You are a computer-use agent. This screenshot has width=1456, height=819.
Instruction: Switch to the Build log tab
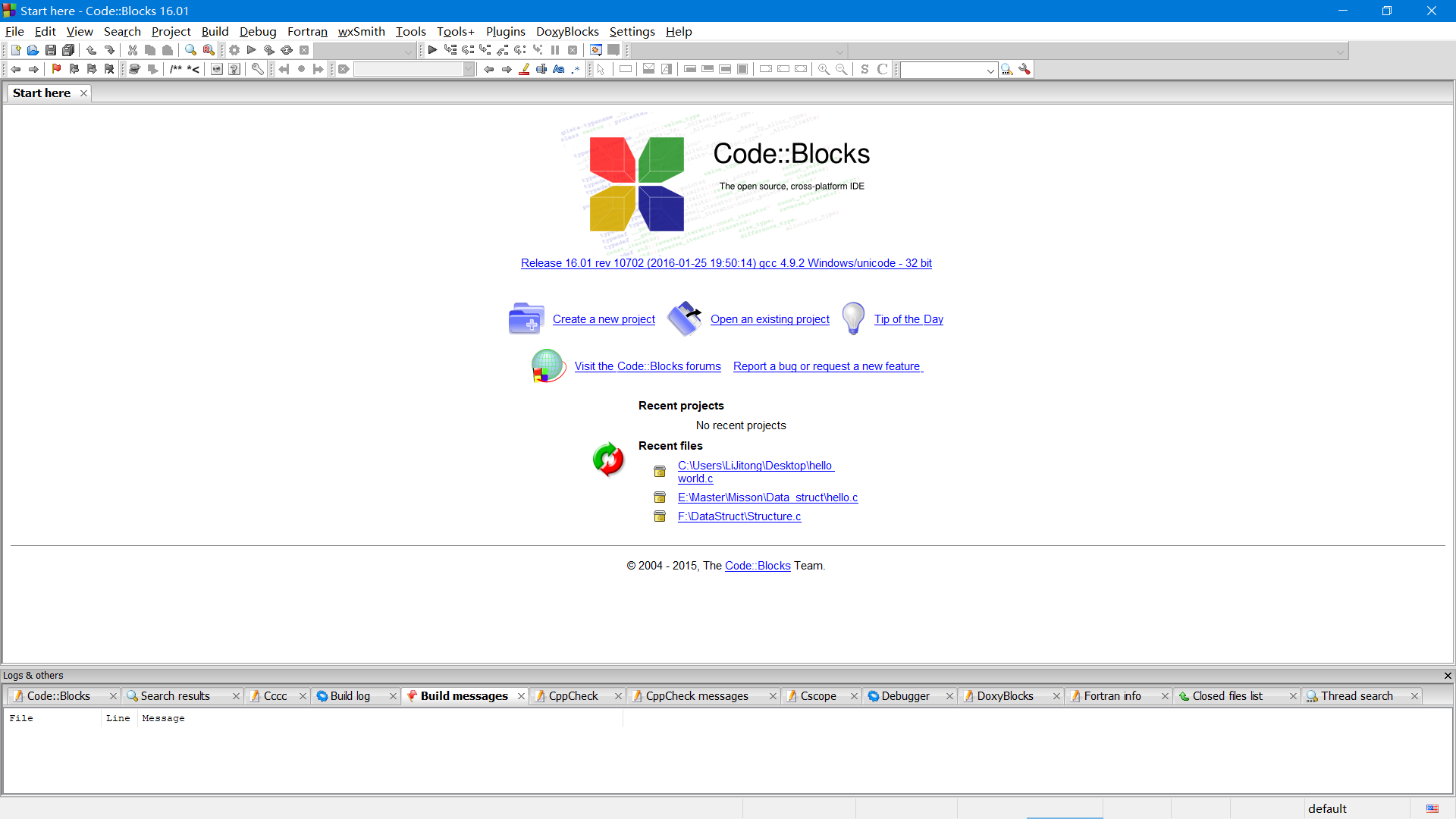pos(350,696)
